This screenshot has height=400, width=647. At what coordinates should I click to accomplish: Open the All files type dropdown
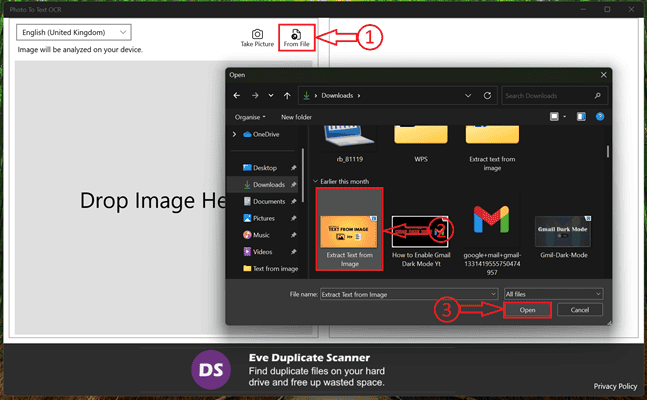pyautogui.click(x=553, y=294)
